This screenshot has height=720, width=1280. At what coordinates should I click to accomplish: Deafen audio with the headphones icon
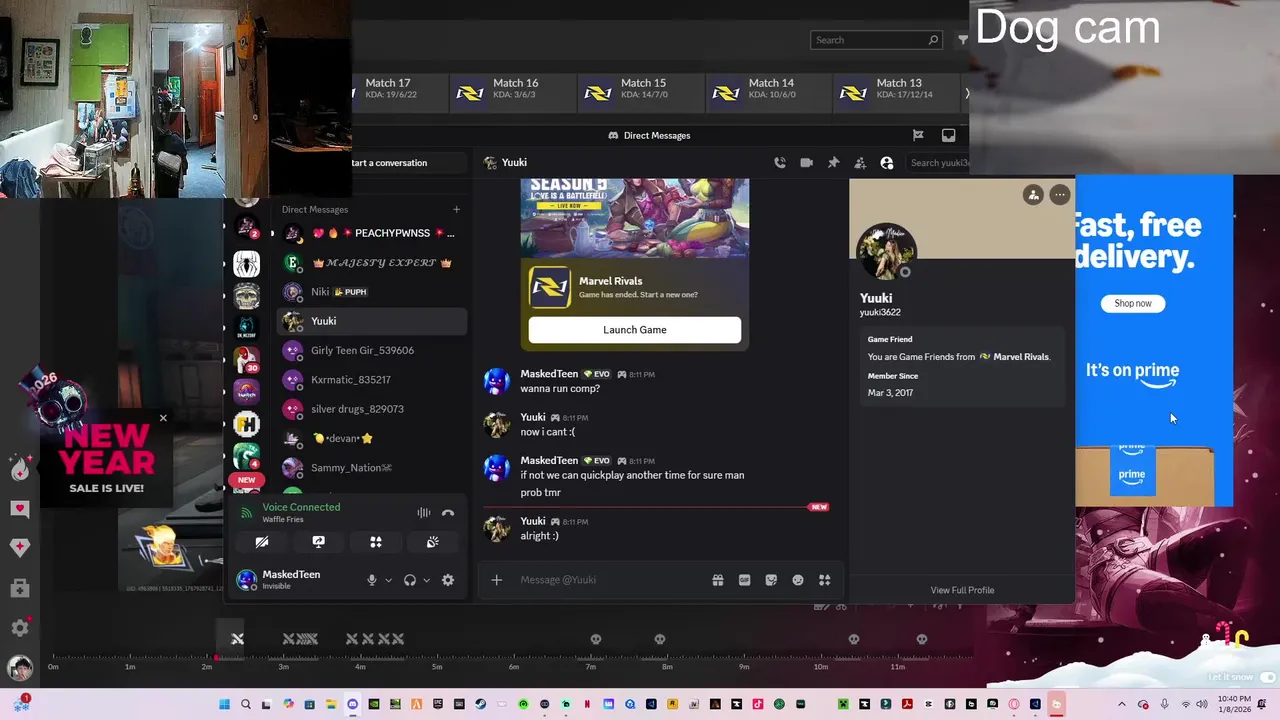click(x=409, y=580)
